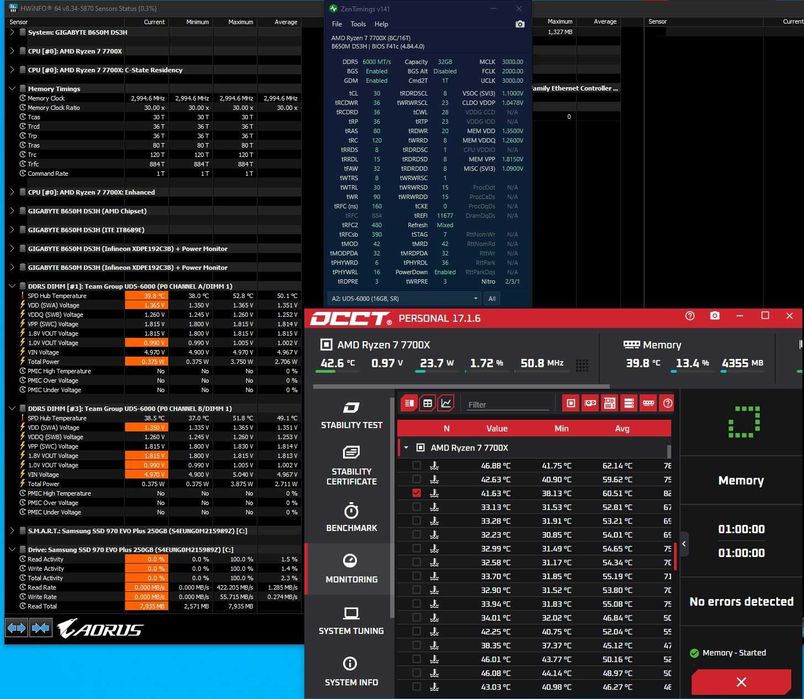The image size is (804, 699).
Task: Click the outward arrows icon in HWiNFO footer
Action: pyautogui.click(x=16, y=628)
